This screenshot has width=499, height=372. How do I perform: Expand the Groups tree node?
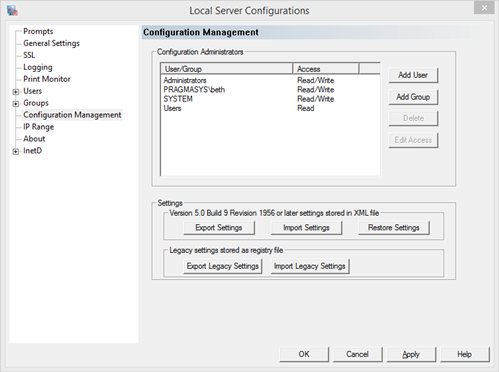(x=16, y=104)
